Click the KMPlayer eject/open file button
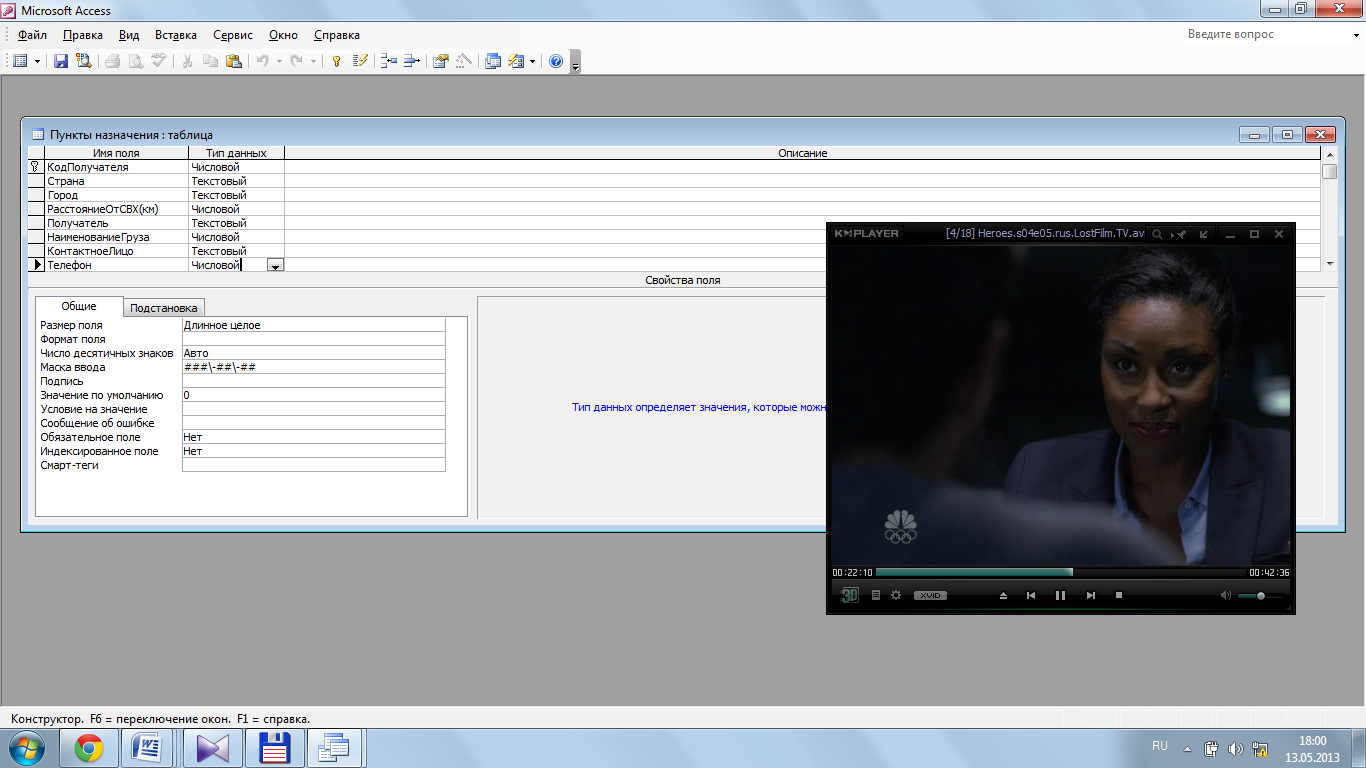 (x=1003, y=595)
